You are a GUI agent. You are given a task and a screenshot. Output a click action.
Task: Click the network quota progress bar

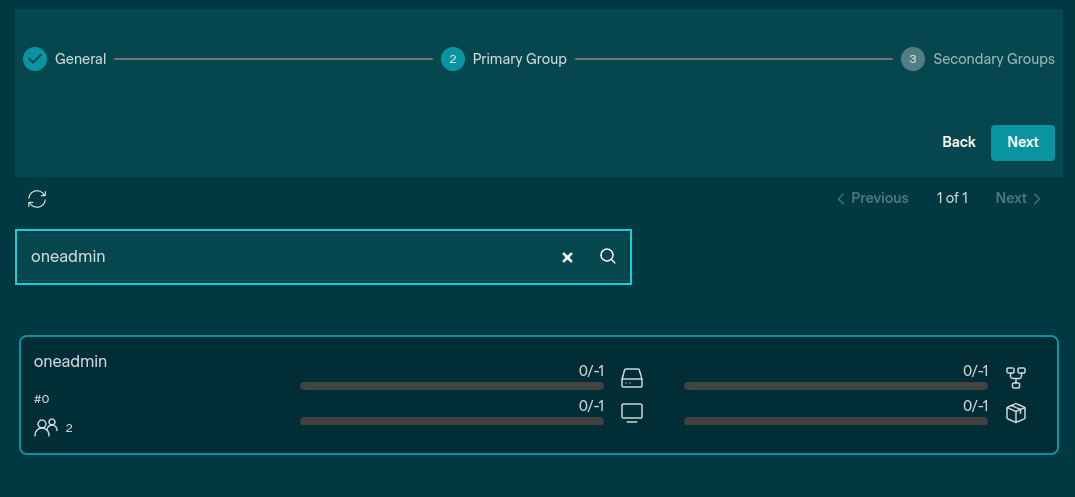(835, 386)
